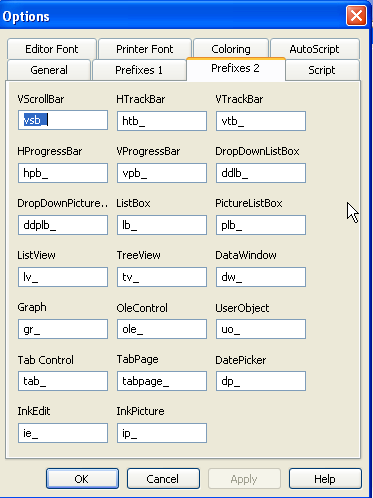Click the VProgressBar label
Screen dimensions: 373x498
pyautogui.click(x=148, y=152)
